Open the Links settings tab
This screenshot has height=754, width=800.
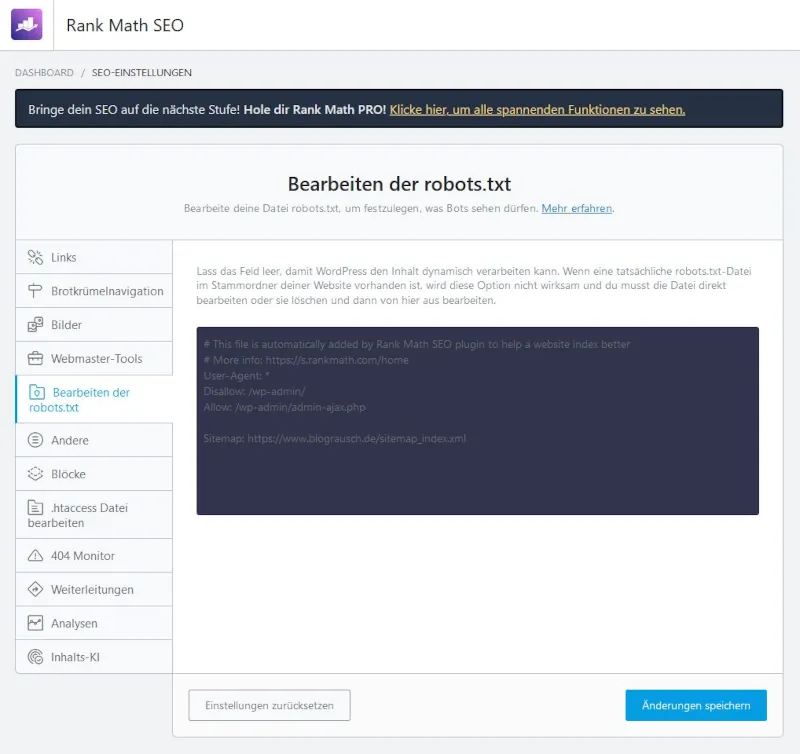click(94, 257)
